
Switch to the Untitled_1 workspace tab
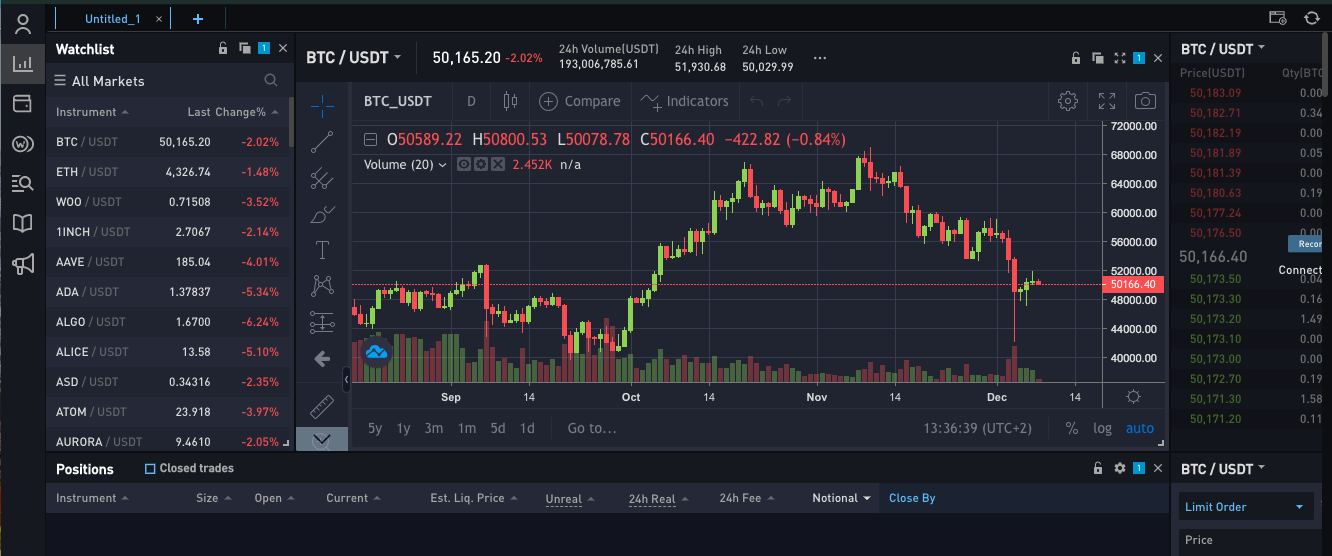113,19
